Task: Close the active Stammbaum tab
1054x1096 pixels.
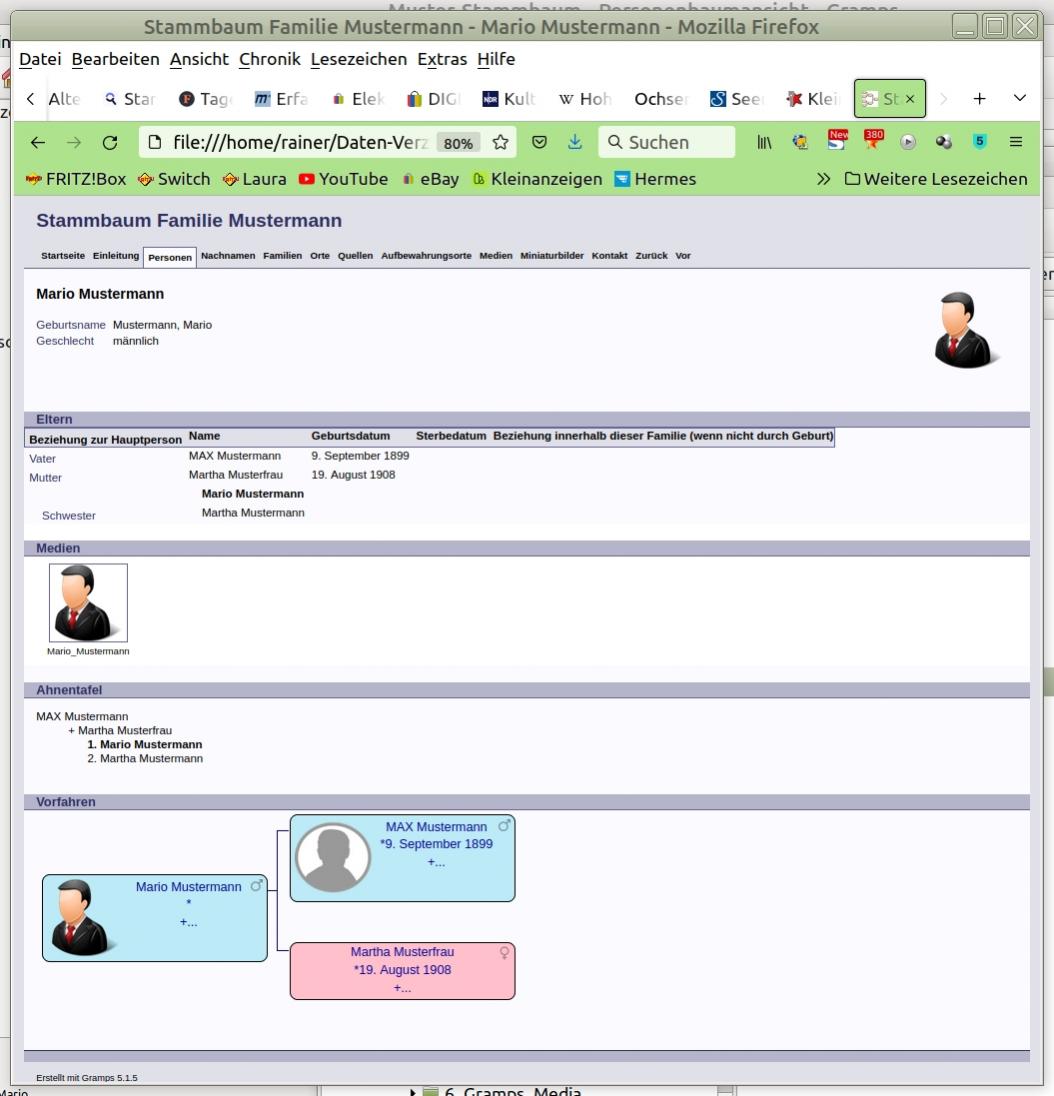Action: [910, 99]
